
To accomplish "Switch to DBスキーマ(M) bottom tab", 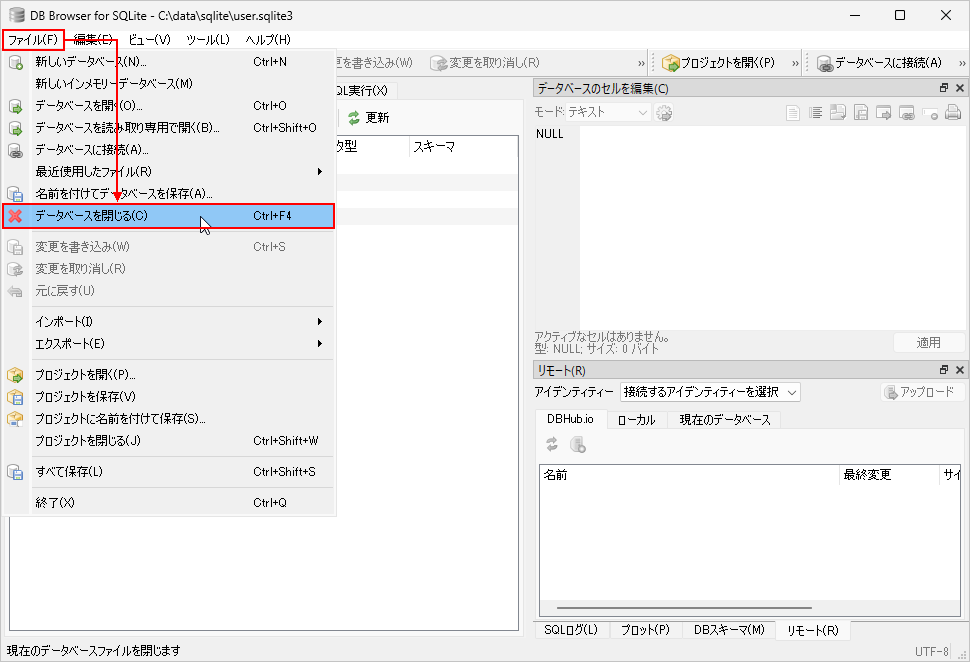I will coord(729,630).
